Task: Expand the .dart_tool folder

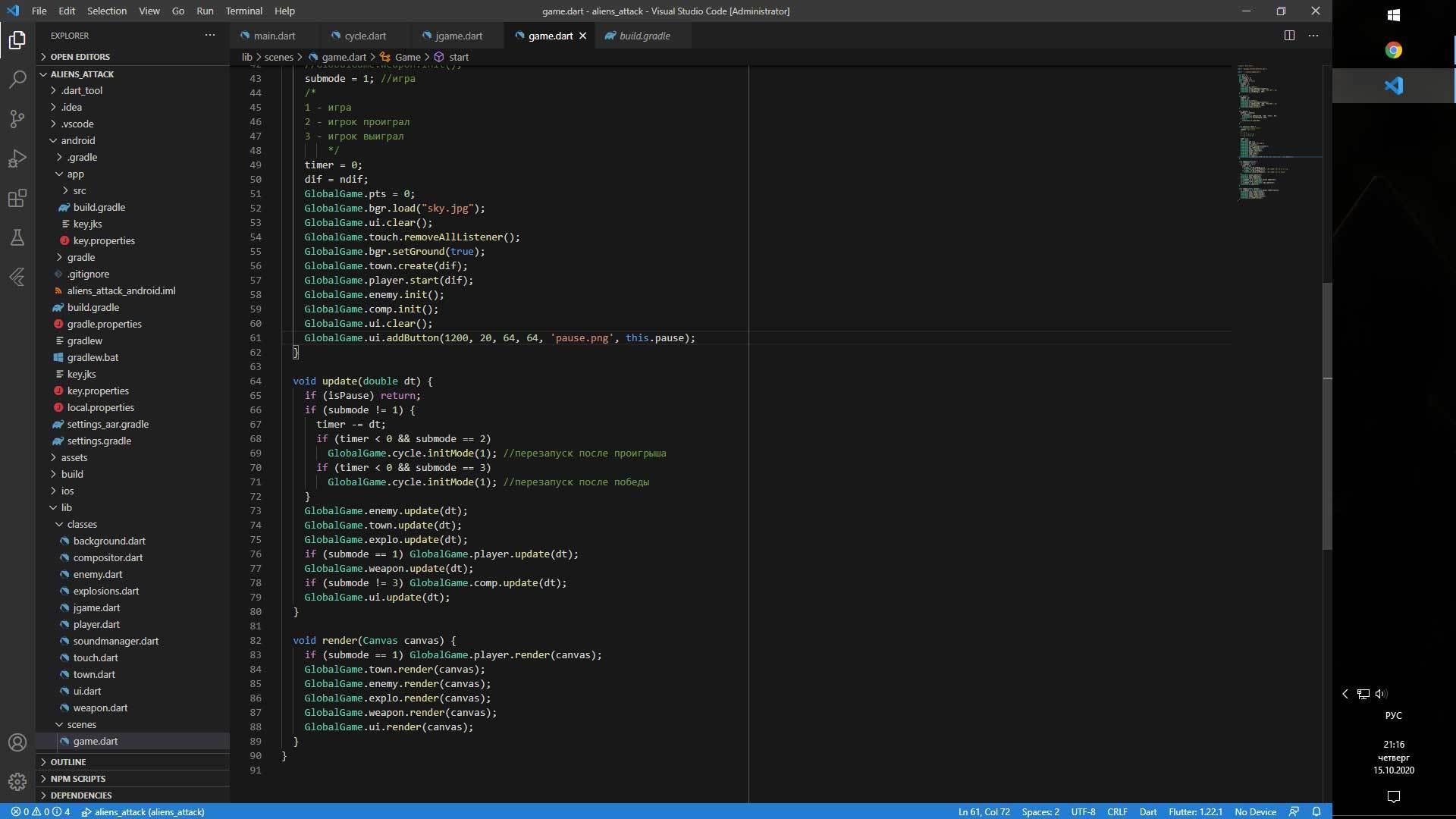Action: 82,90
